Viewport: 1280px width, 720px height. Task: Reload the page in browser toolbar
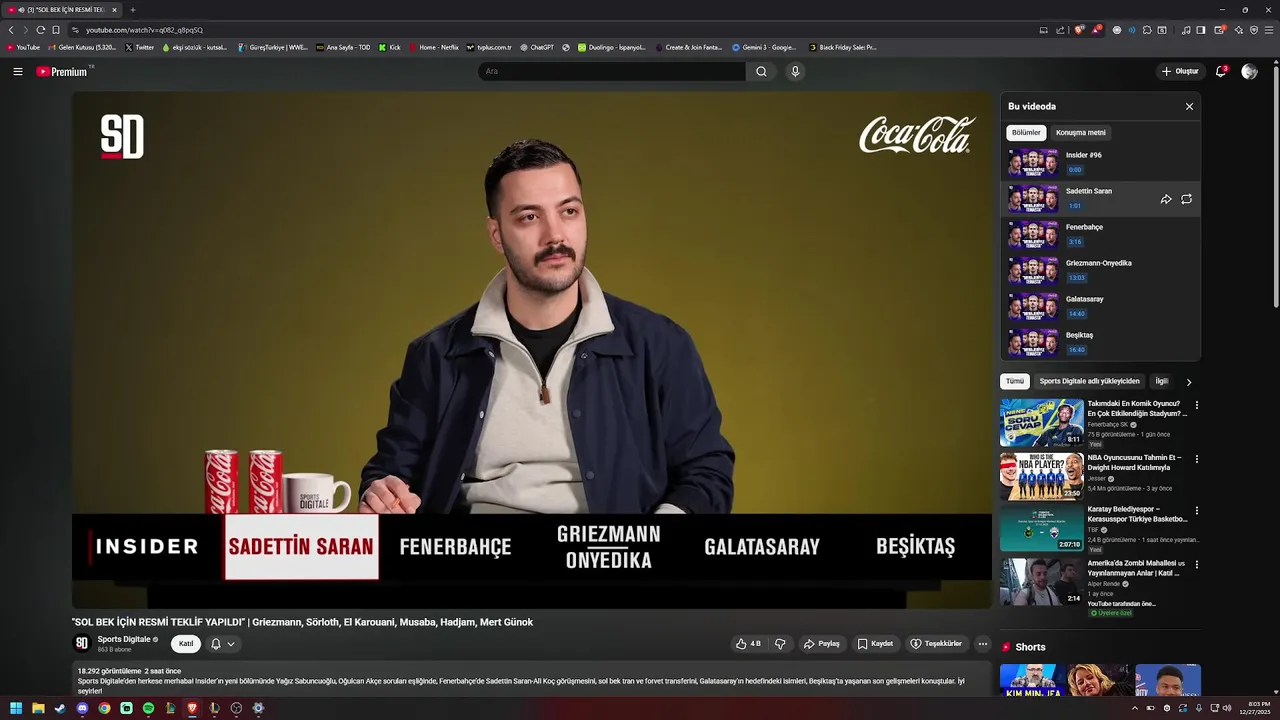pos(40,30)
